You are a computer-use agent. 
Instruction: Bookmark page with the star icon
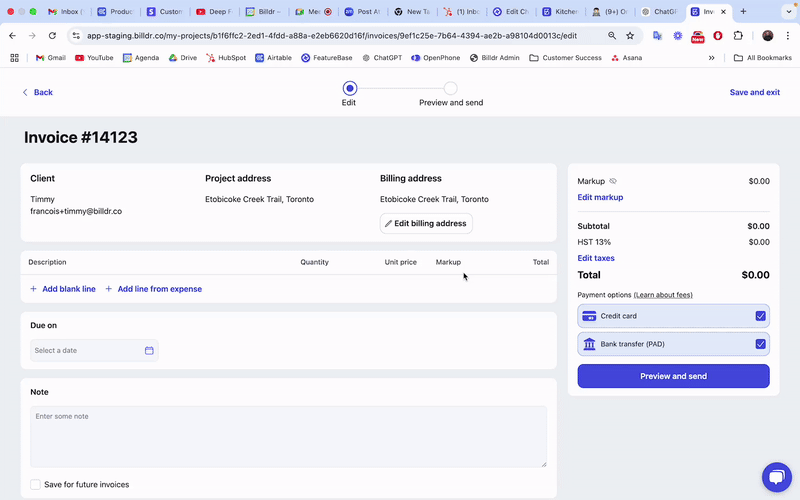[x=630, y=35]
